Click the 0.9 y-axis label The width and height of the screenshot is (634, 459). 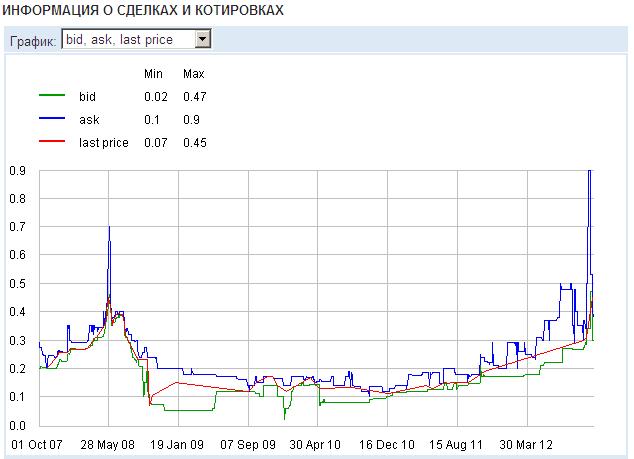pos(17,171)
